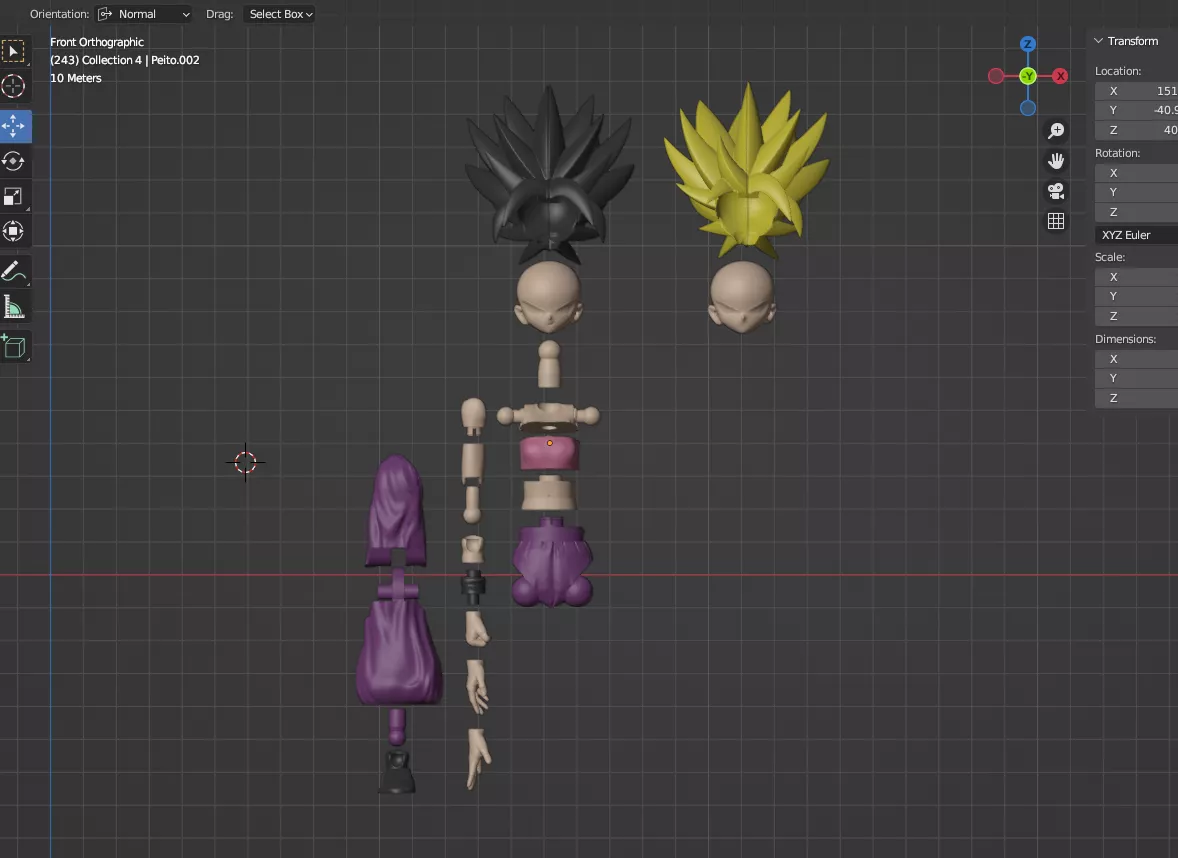
Task: Click the Z axis on navigation gizmo
Action: pyautogui.click(x=1028, y=44)
